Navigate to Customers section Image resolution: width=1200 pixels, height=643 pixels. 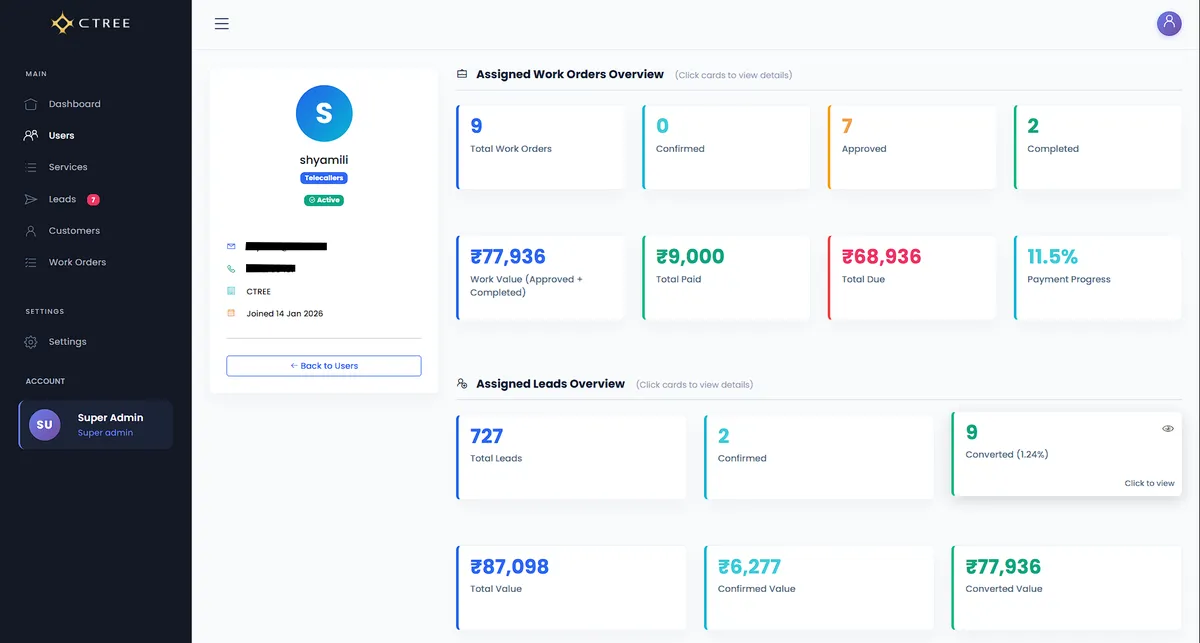pyautogui.click(x=74, y=231)
